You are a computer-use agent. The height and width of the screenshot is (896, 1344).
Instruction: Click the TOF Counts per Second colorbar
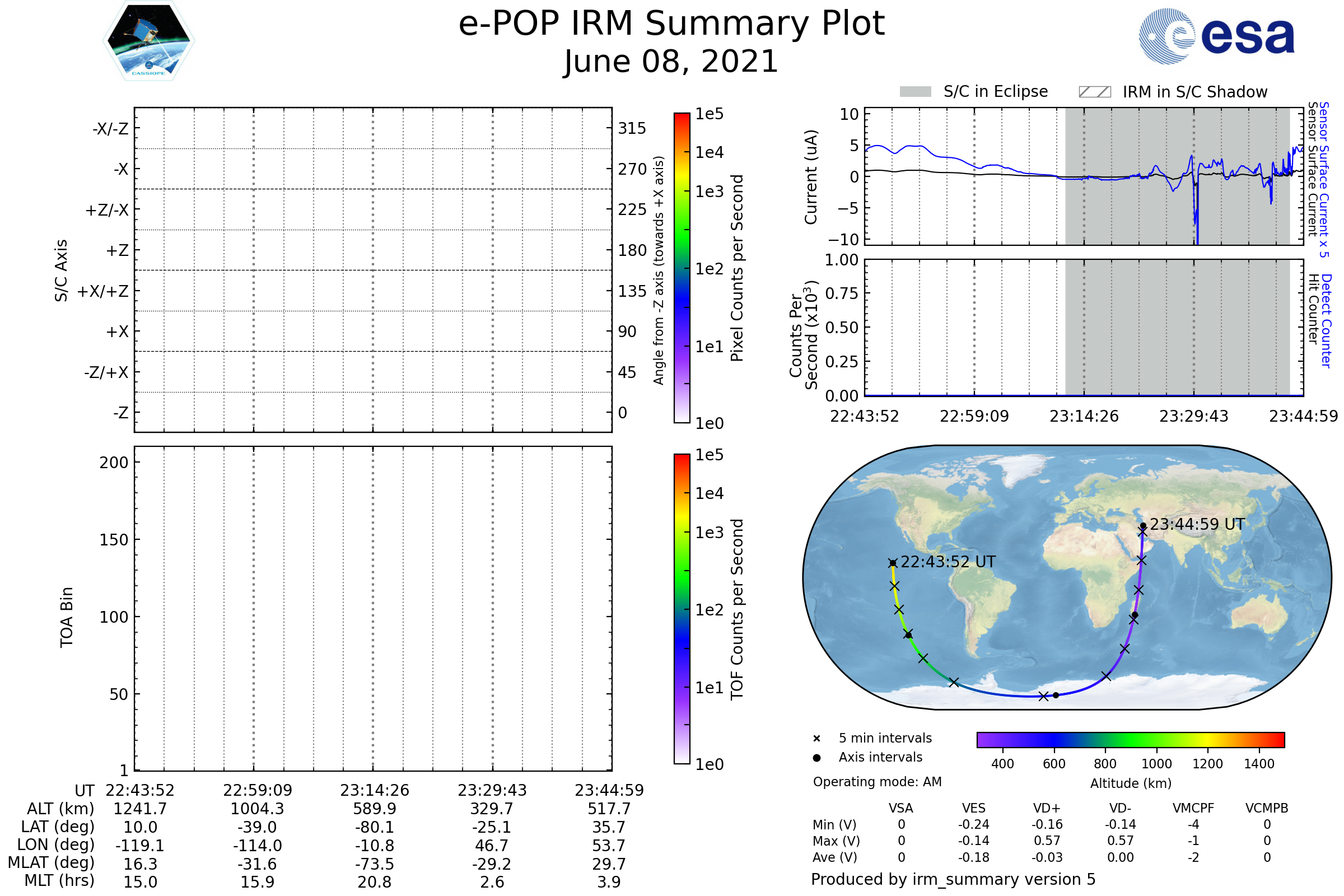(682, 609)
